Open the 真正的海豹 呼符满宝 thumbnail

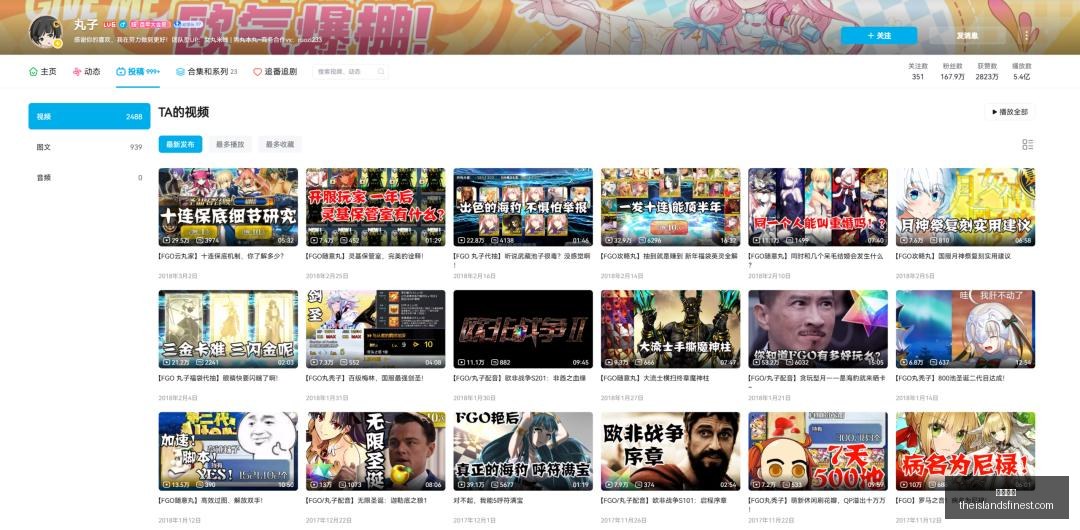click(523, 451)
